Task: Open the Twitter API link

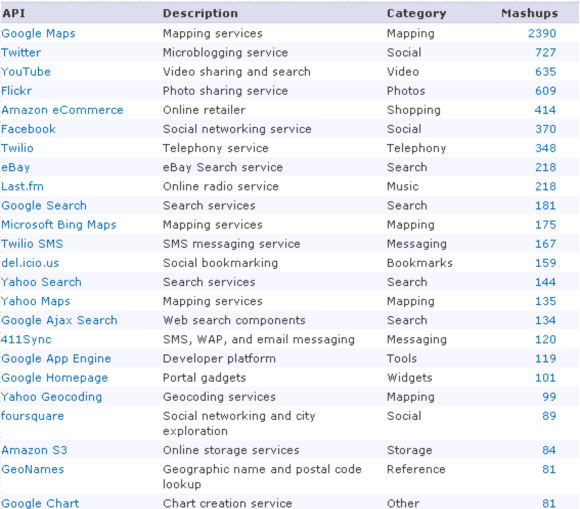Action: 21,53
